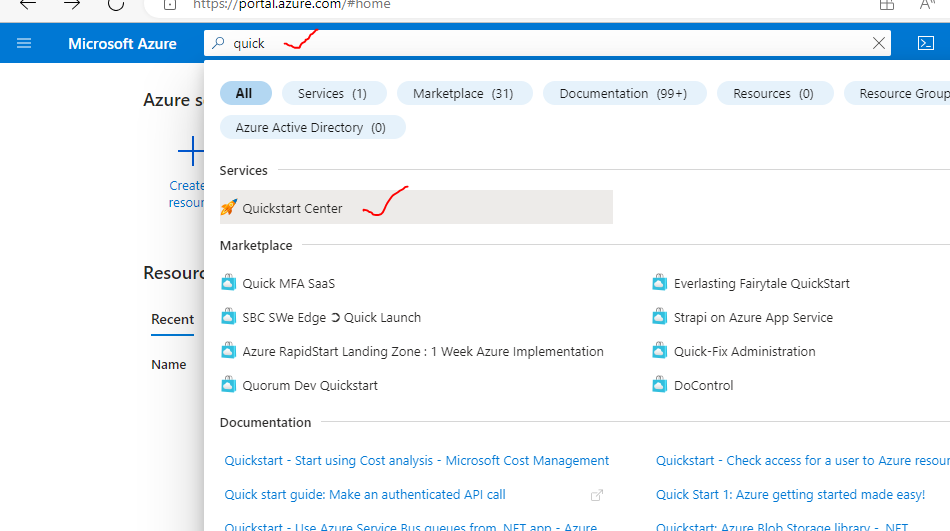
Task: Click into the Azure search field
Action: click(x=550, y=43)
